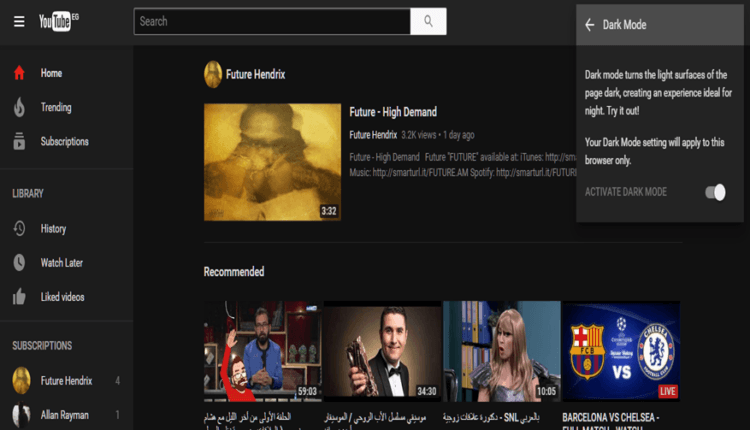
Task: Click Future Hendrix uploader name under title
Action: 373,135
